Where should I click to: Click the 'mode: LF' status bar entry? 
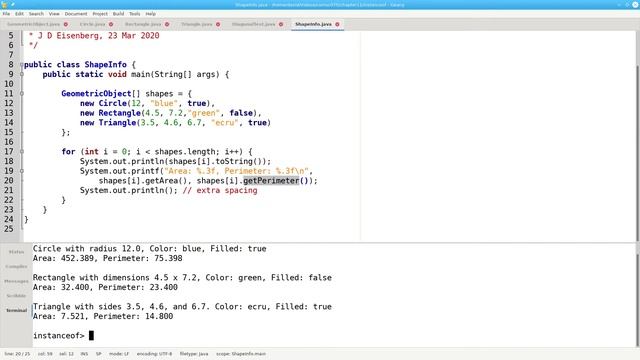tap(119, 354)
